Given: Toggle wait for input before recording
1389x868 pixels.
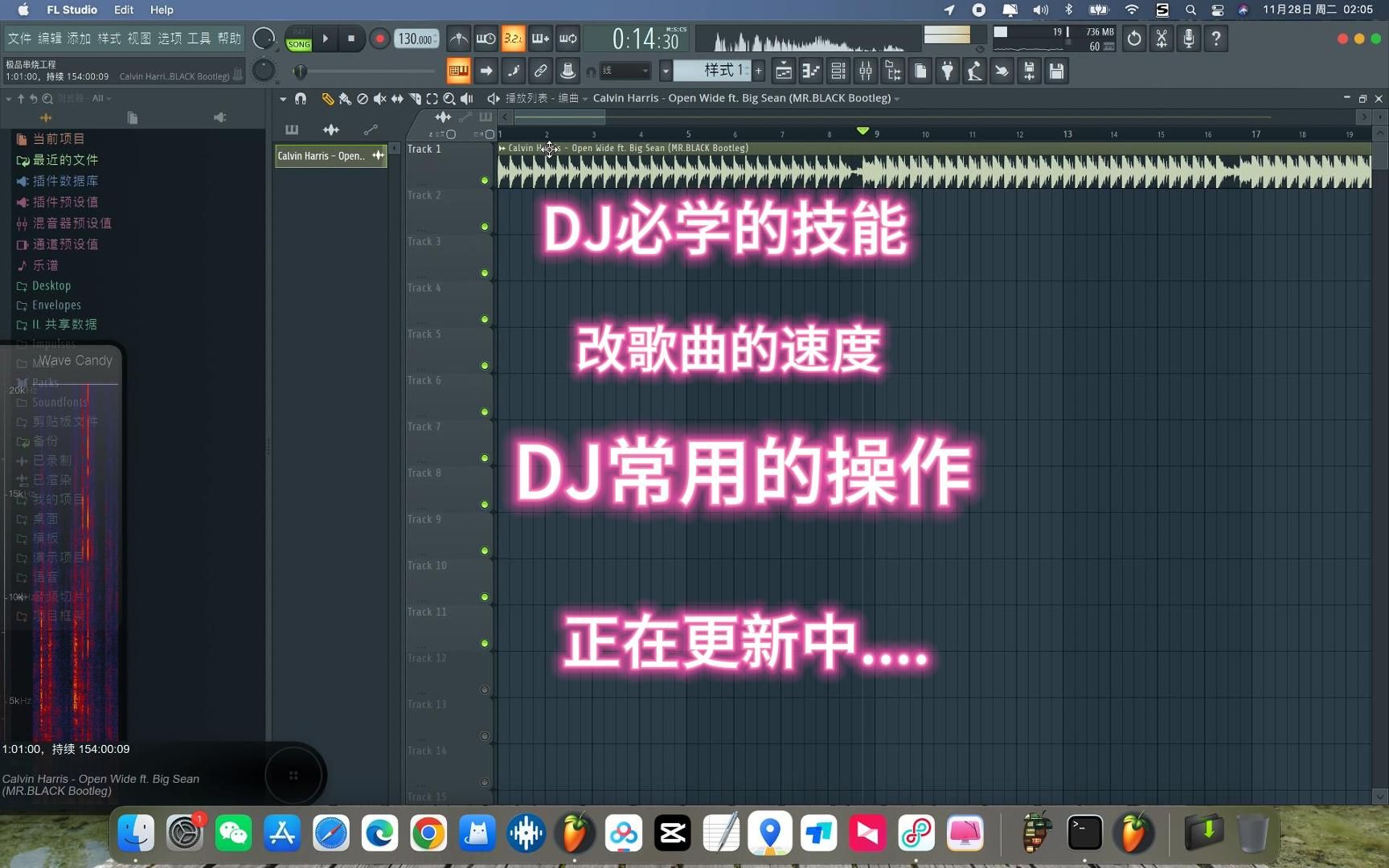Looking at the screenshot, I should (x=486, y=39).
